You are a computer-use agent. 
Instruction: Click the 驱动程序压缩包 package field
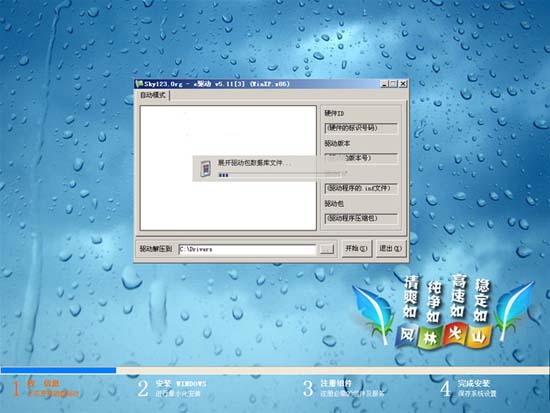(361, 219)
